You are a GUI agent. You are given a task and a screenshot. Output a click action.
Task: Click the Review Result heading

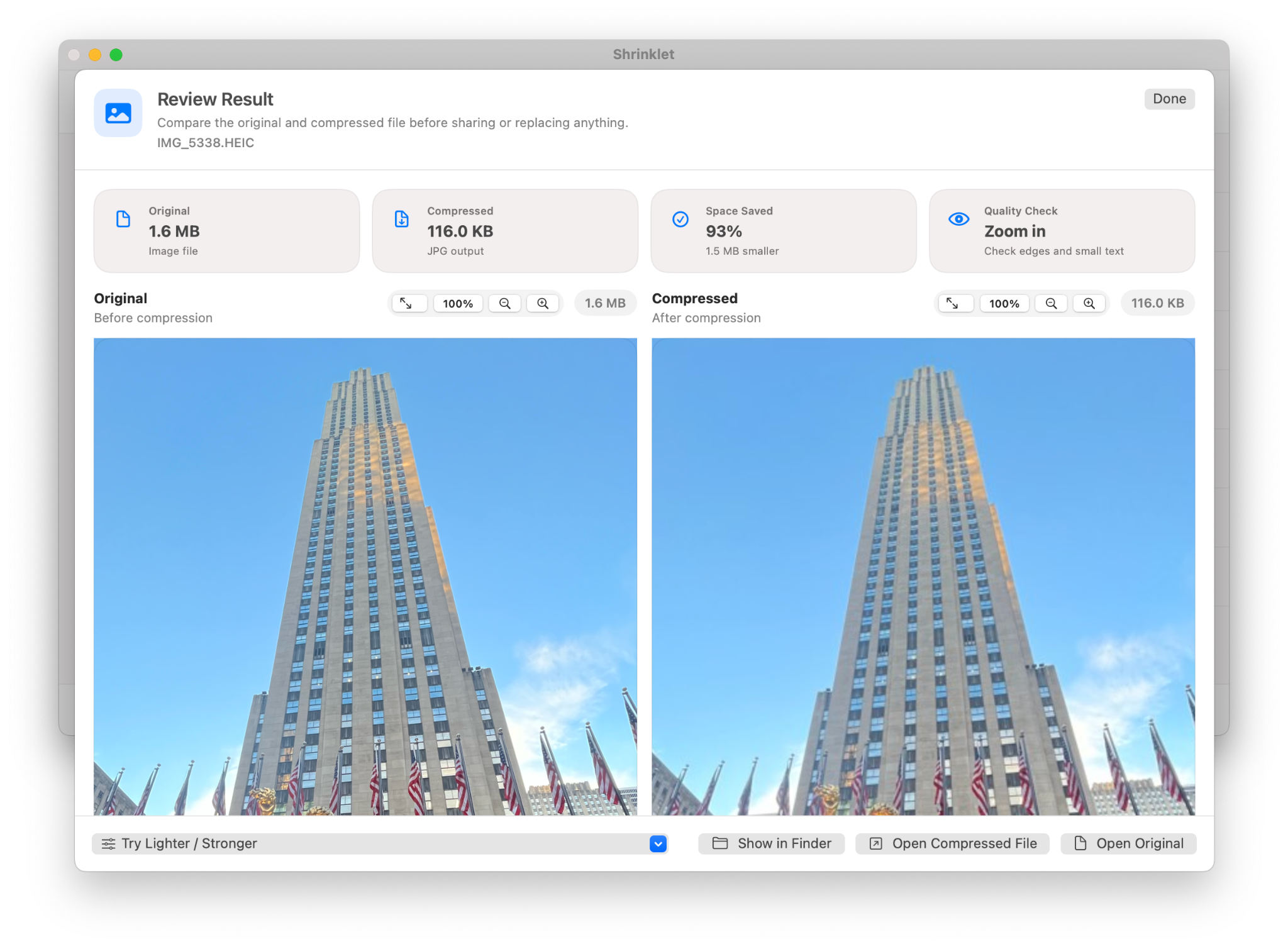215,99
